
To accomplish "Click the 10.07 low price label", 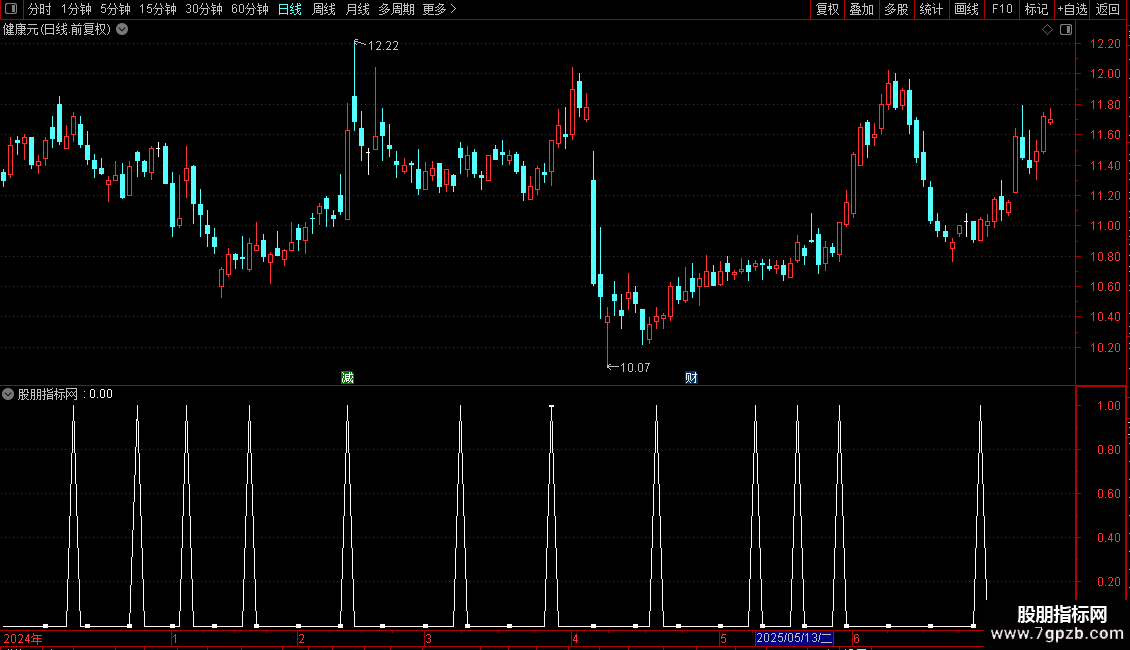I will point(634,368).
